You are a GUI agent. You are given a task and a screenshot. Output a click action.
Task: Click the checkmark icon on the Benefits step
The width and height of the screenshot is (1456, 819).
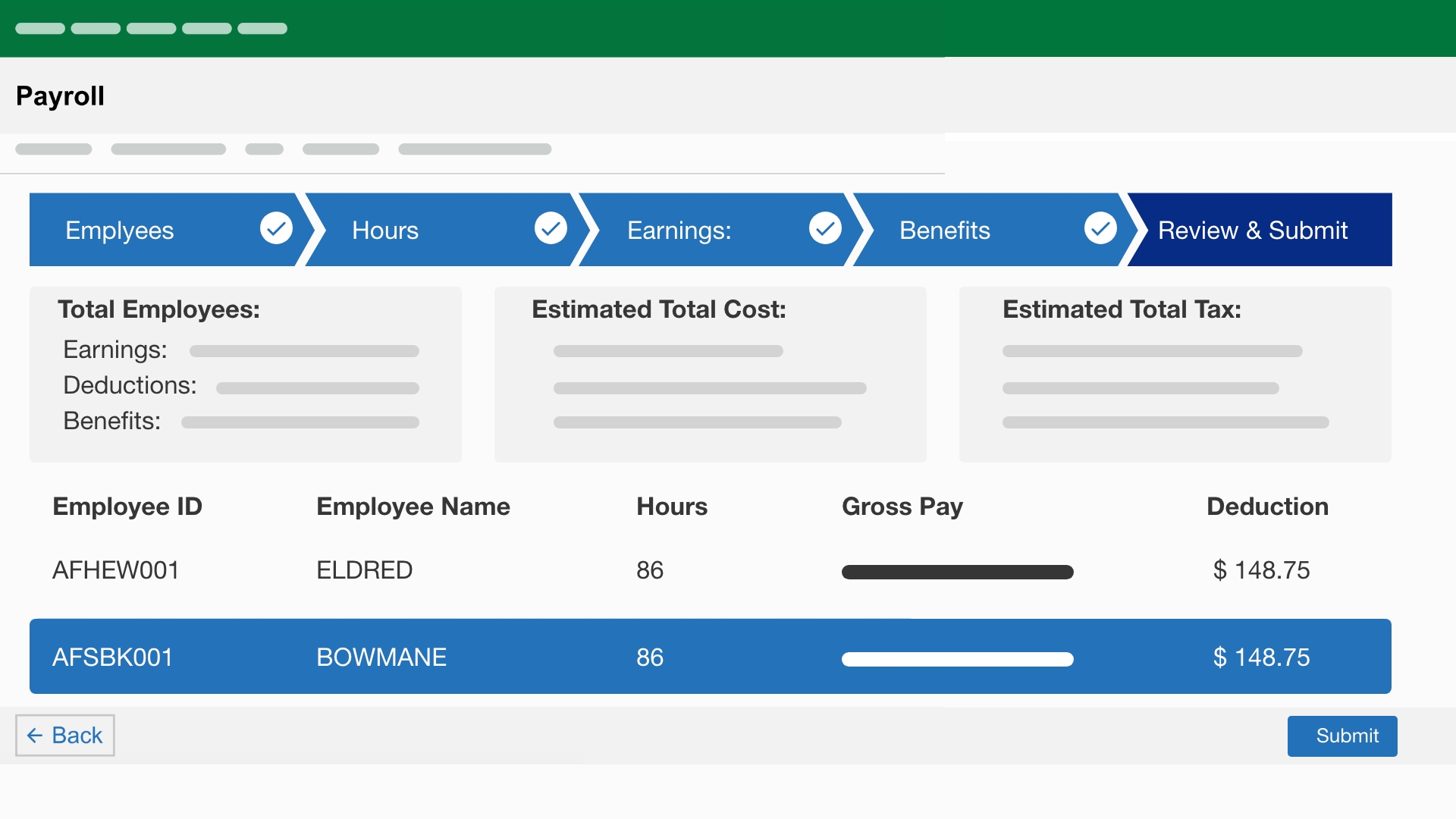click(x=1100, y=228)
